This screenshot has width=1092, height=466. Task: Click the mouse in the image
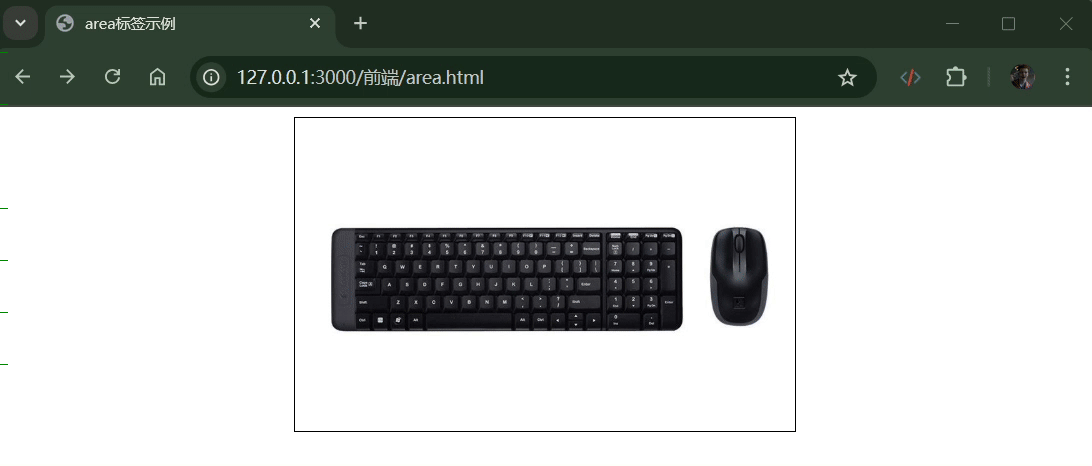point(739,276)
